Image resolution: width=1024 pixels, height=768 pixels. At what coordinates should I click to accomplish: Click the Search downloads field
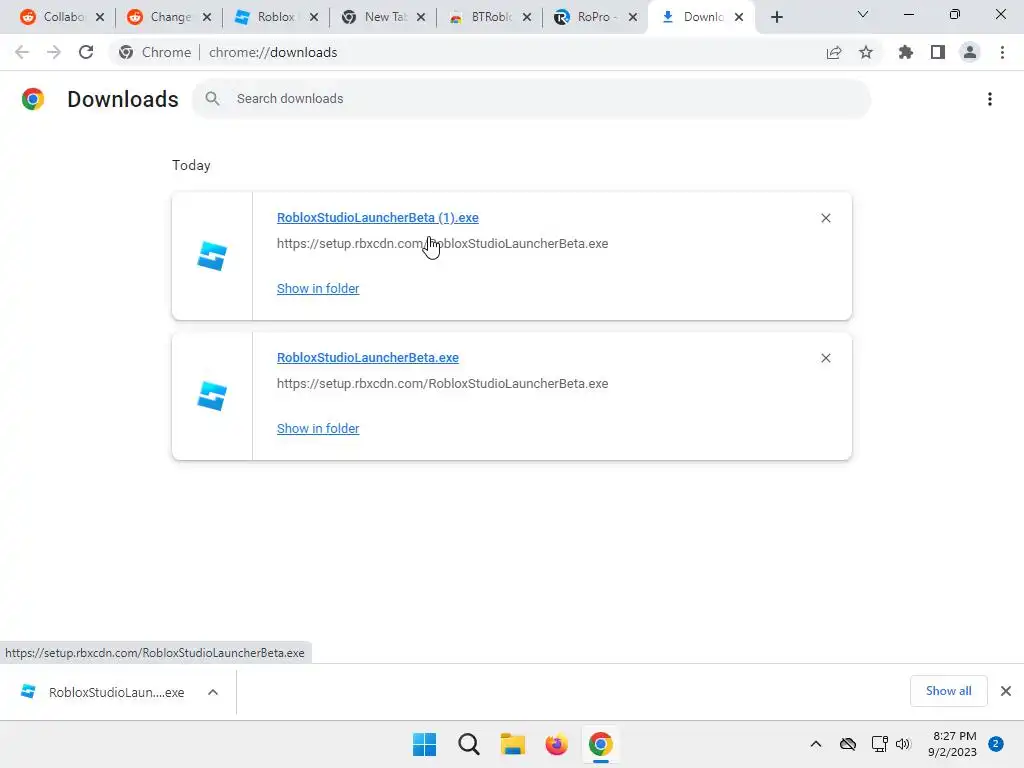coord(532,99)
